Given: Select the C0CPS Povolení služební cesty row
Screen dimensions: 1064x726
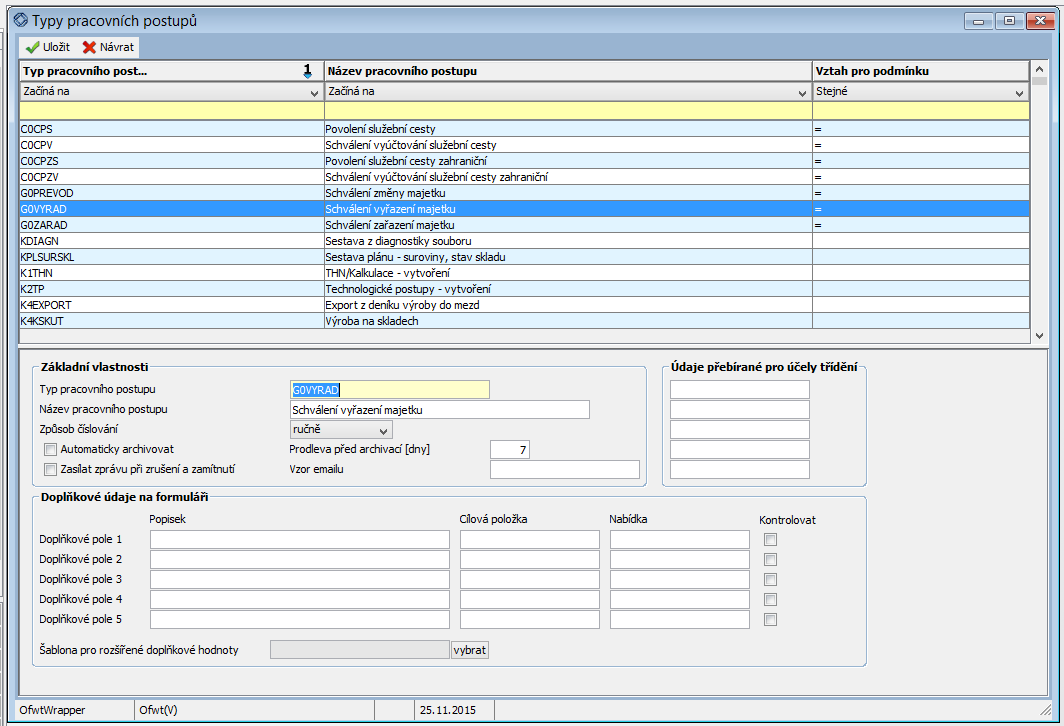Looking at the screenshot, I should coord(170,129).
